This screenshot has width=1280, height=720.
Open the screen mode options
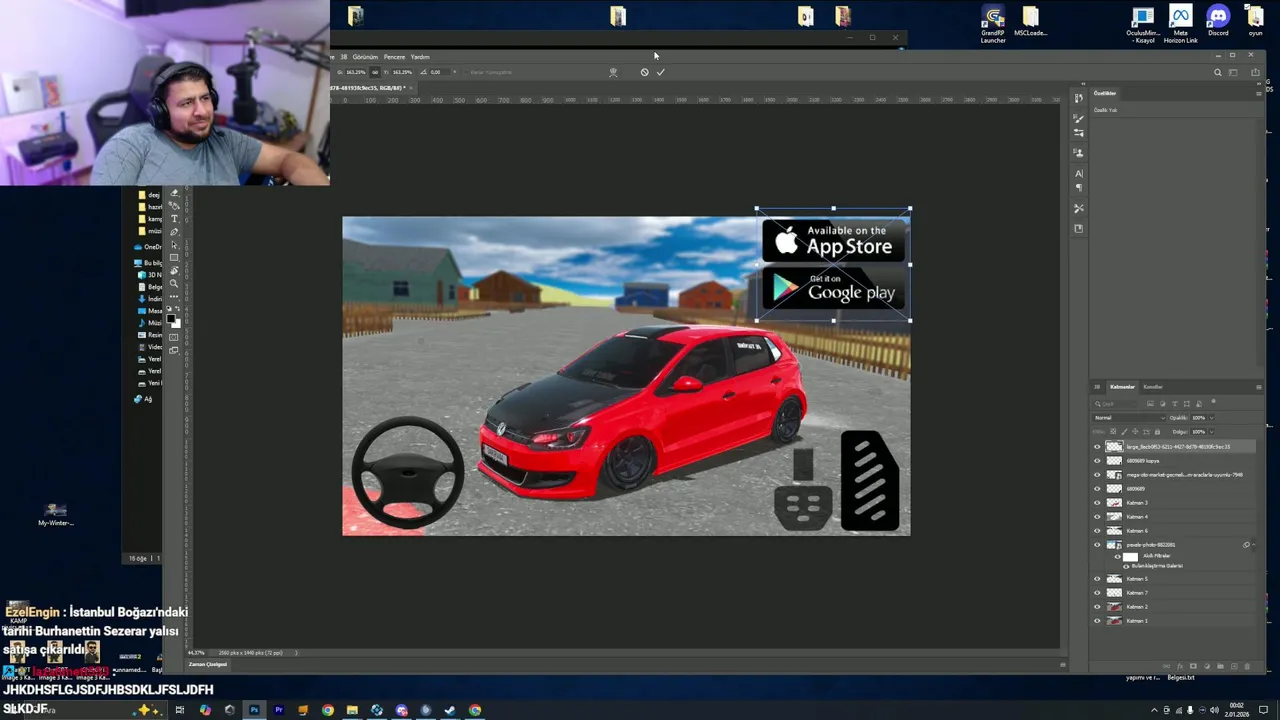tap(174, 350)
